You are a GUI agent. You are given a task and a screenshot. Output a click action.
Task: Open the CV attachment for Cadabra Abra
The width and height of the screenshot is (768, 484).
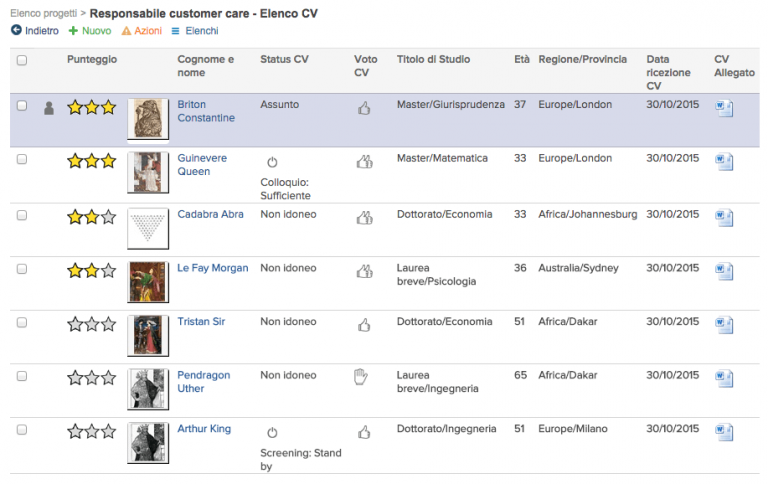point(724,218)
